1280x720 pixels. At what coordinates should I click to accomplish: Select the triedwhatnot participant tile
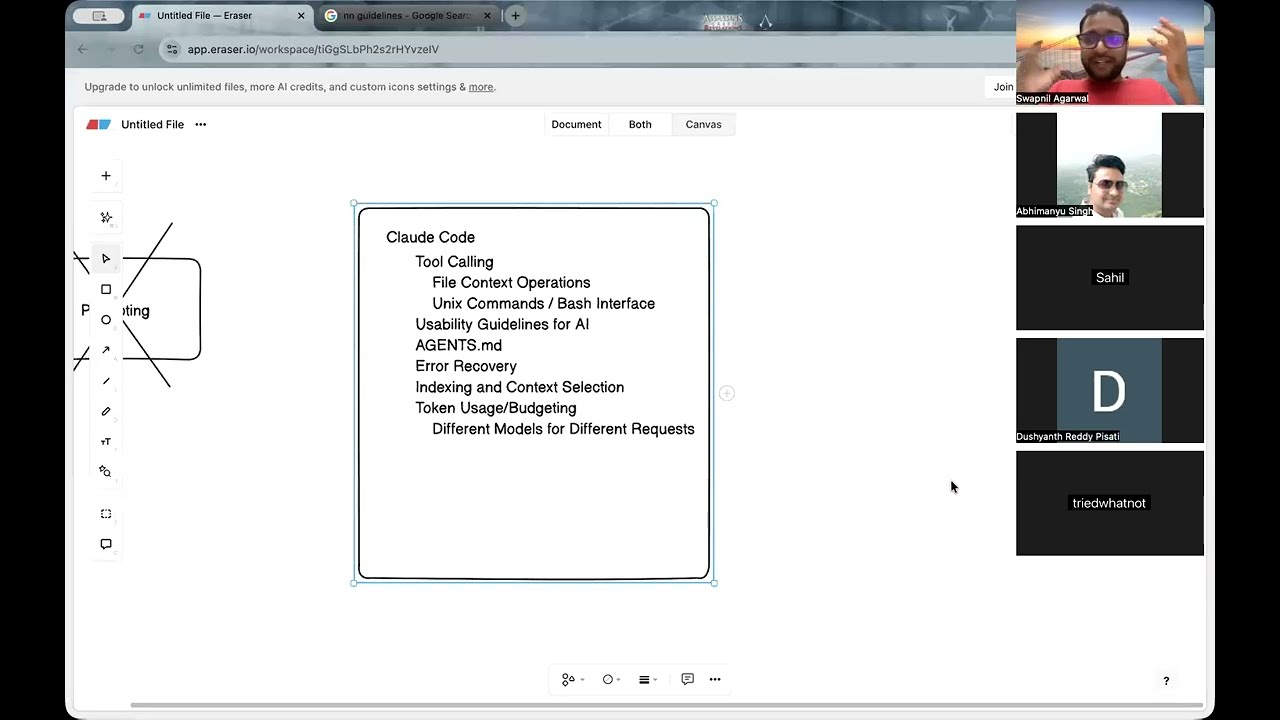coord(1110,503)
